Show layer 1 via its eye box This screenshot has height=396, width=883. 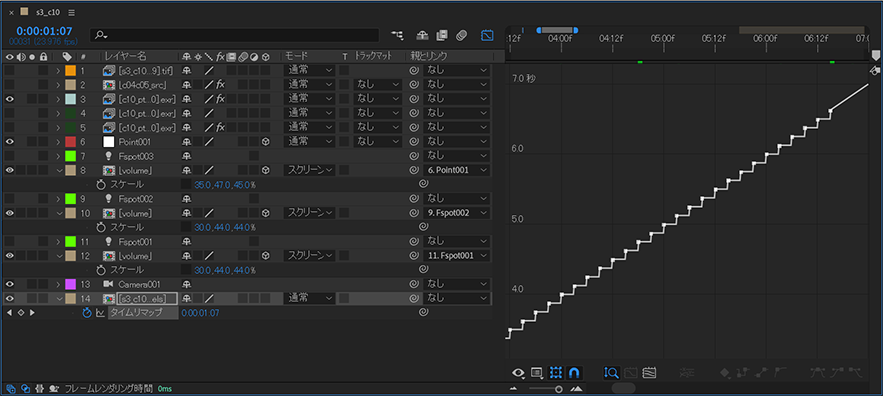(x=10, y=70)
